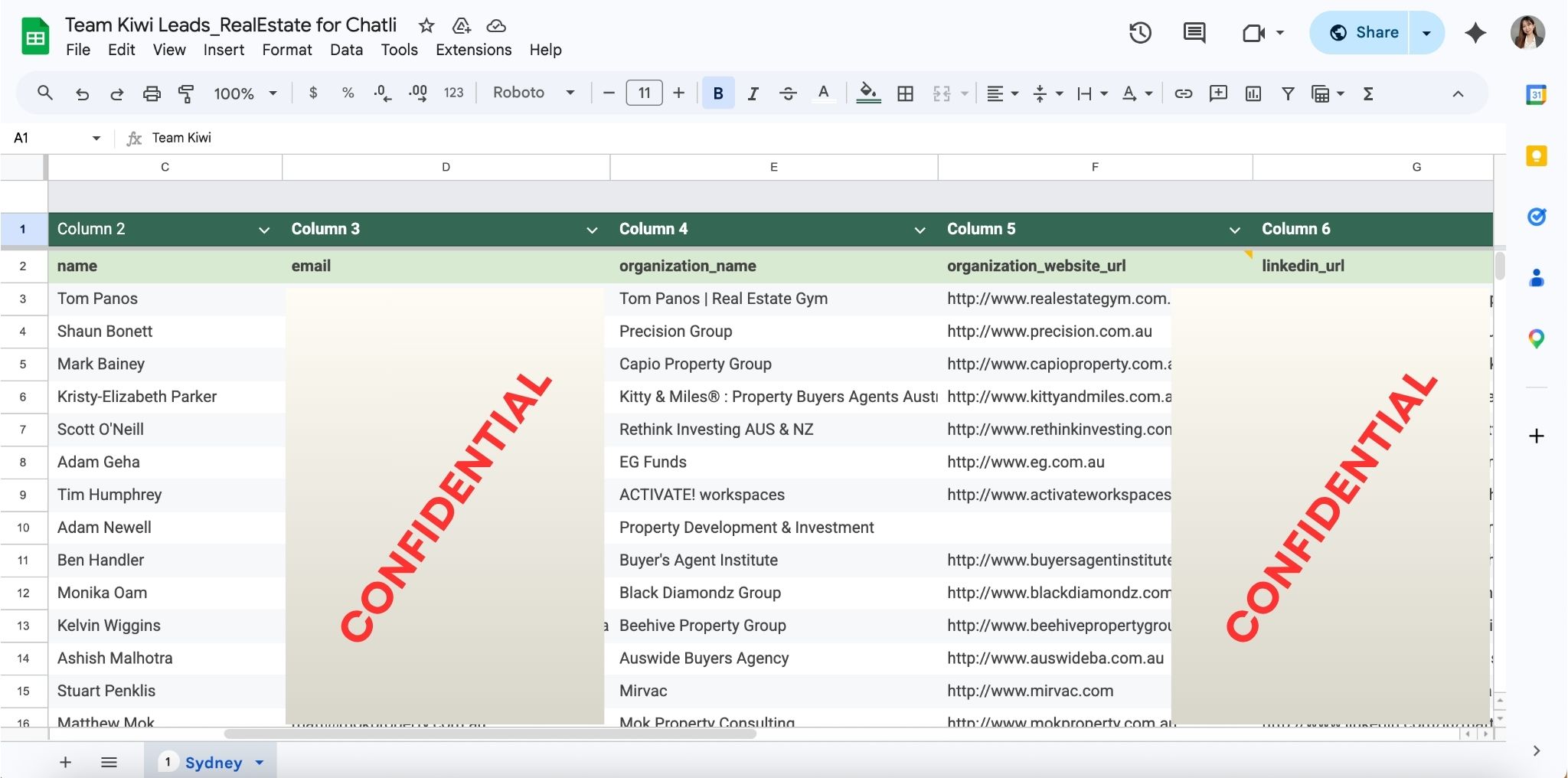Open text color picker
Viewport: 1568px width, 778px height.
pyautogui.click(x=823, y=93)
